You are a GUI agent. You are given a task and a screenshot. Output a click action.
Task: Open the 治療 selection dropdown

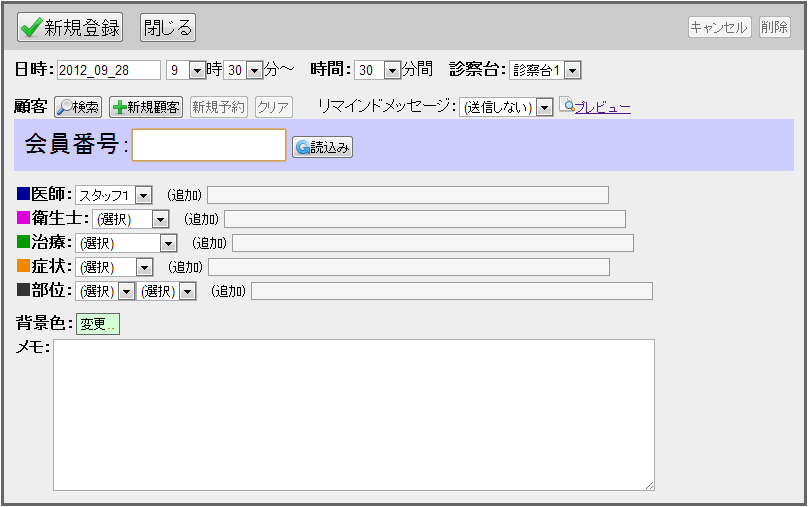click(x=126, y=243)
